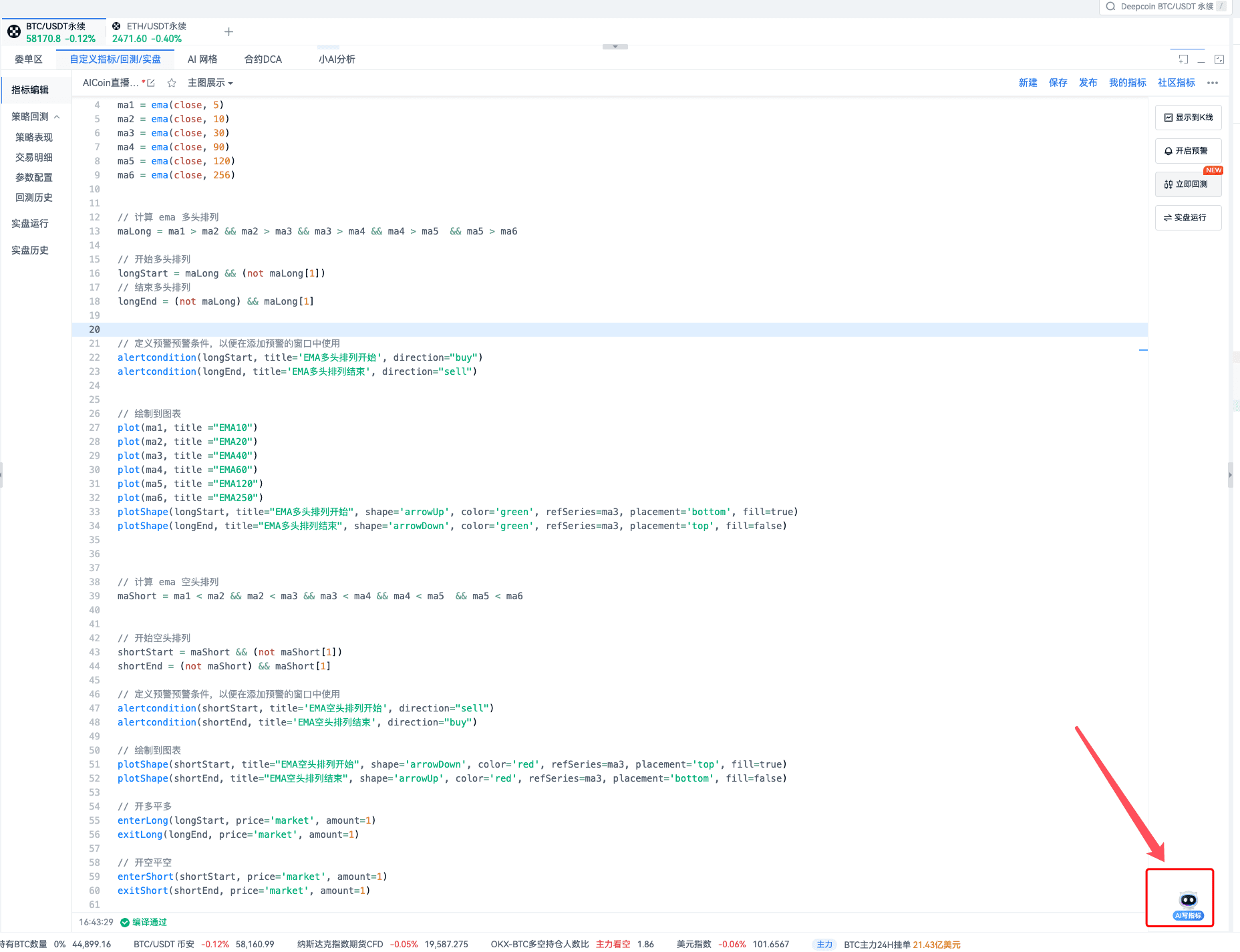Switch to 委单区 tab
This screenshot has width=1240, height=952.
[x=29, y=59]
